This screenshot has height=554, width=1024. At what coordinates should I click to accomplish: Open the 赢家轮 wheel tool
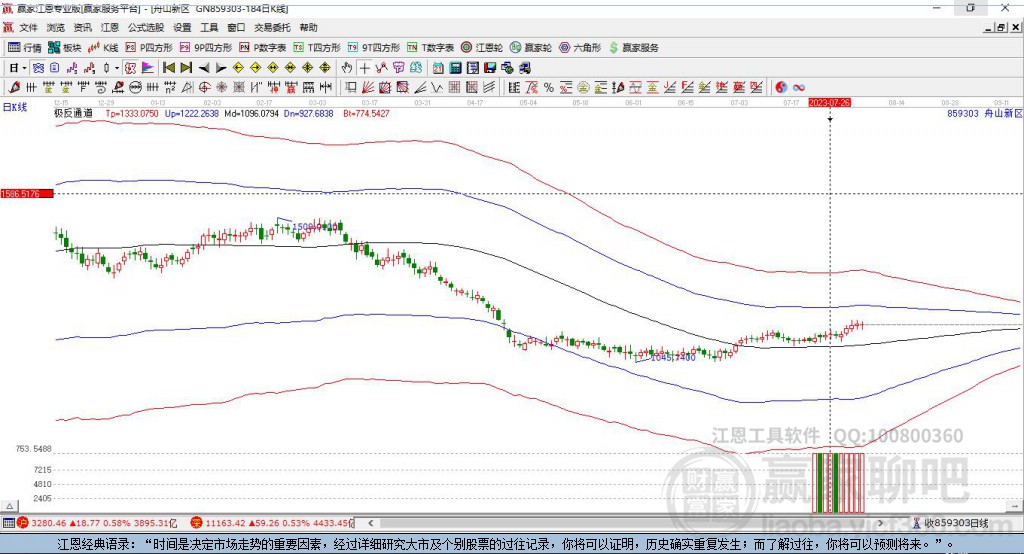(x=531, y=48)
